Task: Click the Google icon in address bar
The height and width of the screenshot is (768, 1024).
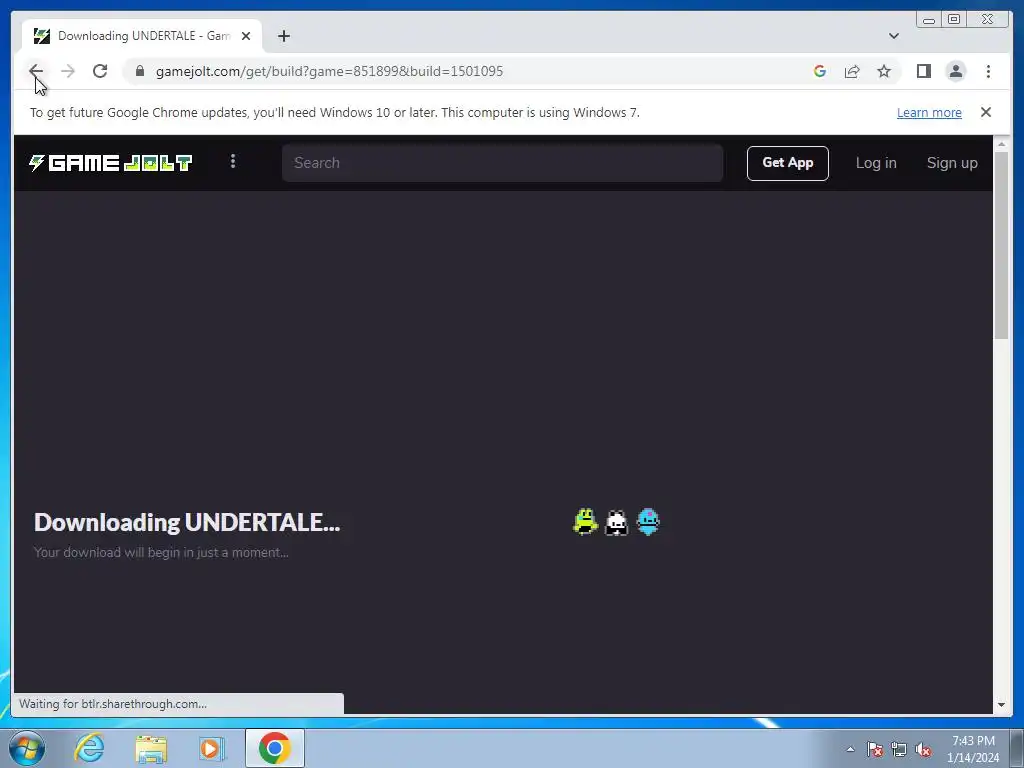Action: coord(820,71)
